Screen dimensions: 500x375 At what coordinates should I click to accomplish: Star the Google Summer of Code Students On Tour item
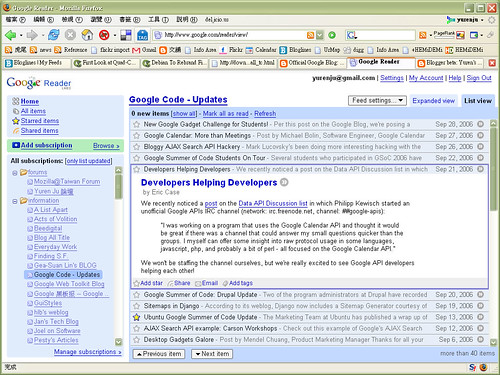point(136,158)
